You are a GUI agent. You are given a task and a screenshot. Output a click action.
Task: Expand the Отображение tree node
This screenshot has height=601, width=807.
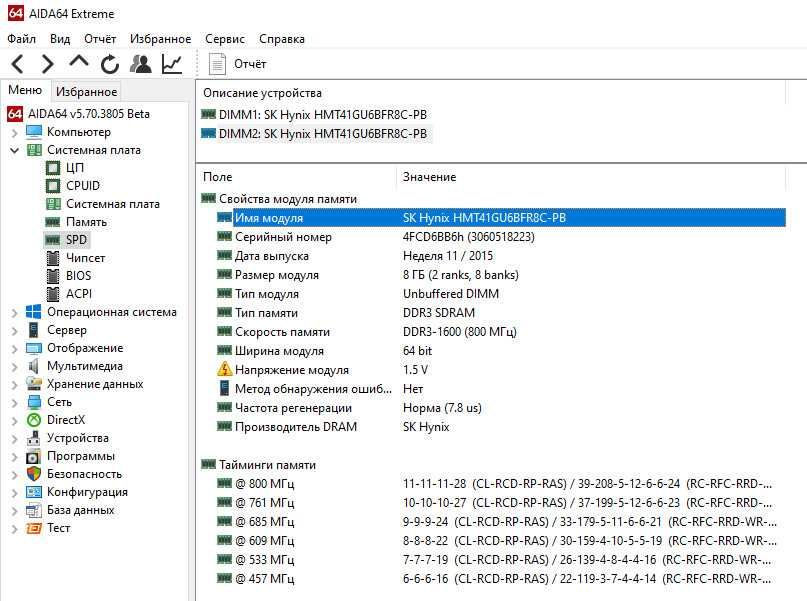[14, 349]
